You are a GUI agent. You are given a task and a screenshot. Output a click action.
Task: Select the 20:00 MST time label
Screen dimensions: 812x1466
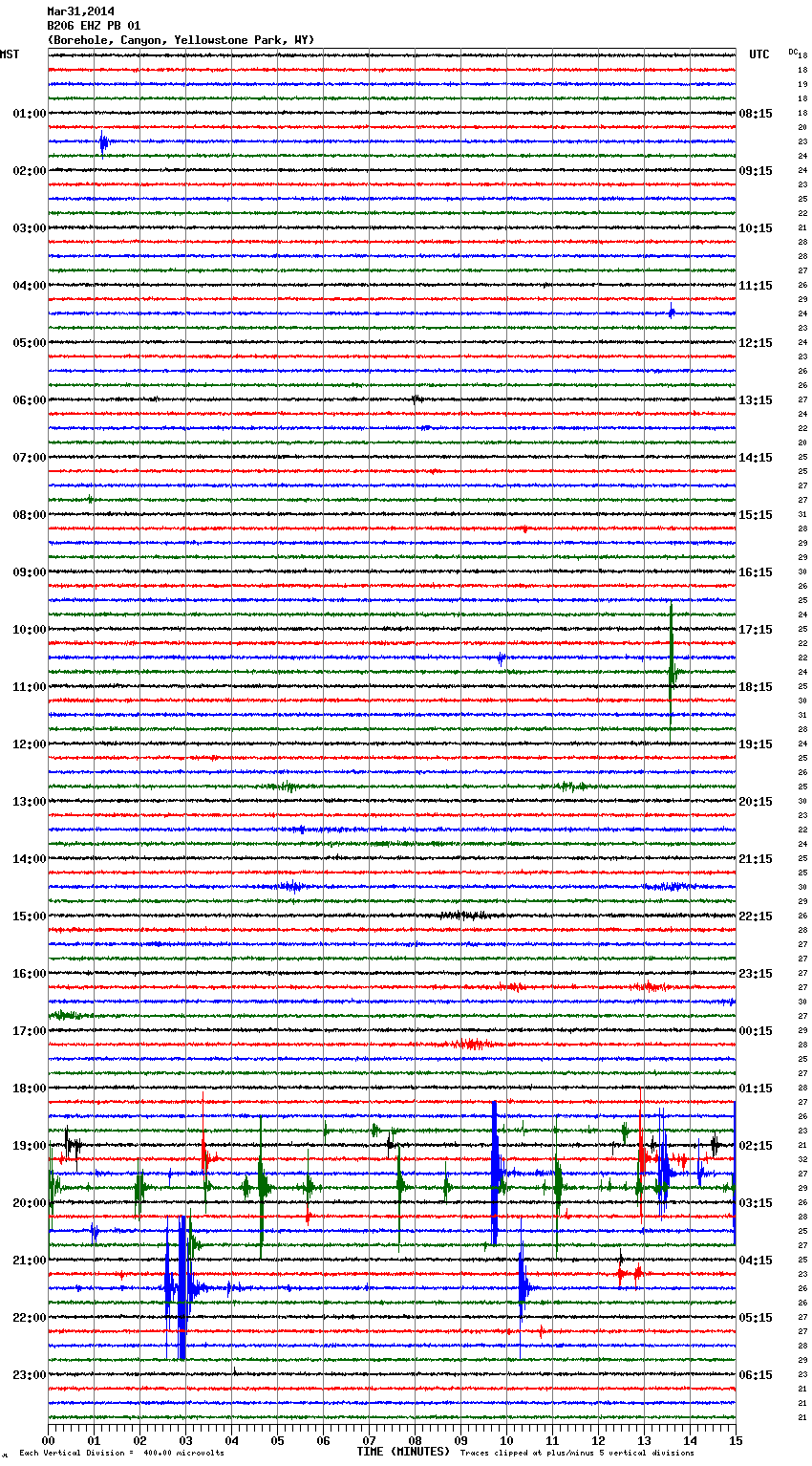point(30,1203)
